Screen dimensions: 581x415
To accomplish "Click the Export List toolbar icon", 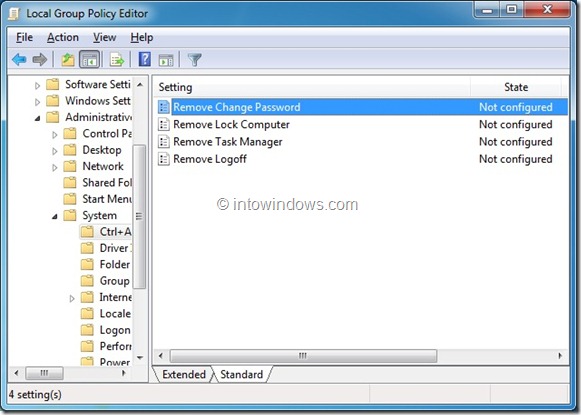I will 117,59.
